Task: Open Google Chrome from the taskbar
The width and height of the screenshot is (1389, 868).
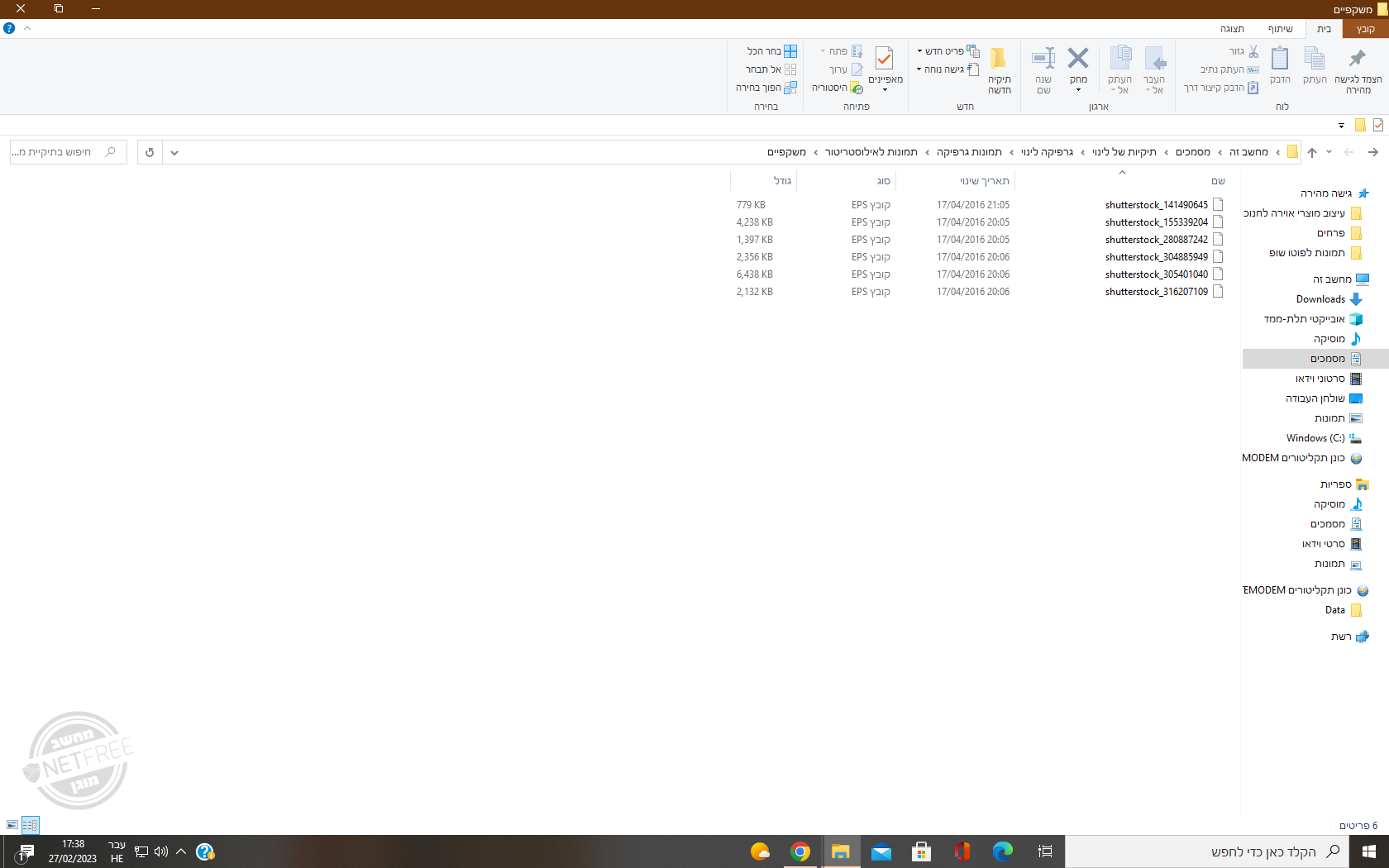Action: [x=800, y=851]
